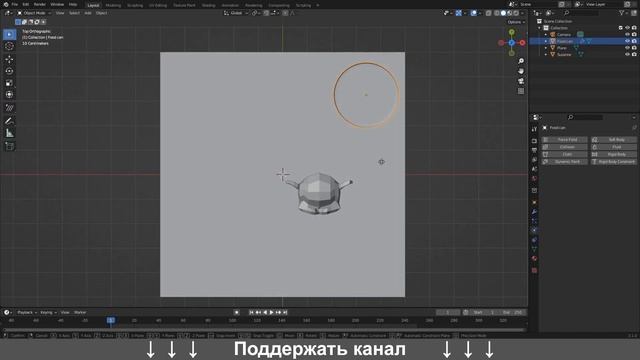
Task: Open the Texture properties tab
Action: click(534, 270)
